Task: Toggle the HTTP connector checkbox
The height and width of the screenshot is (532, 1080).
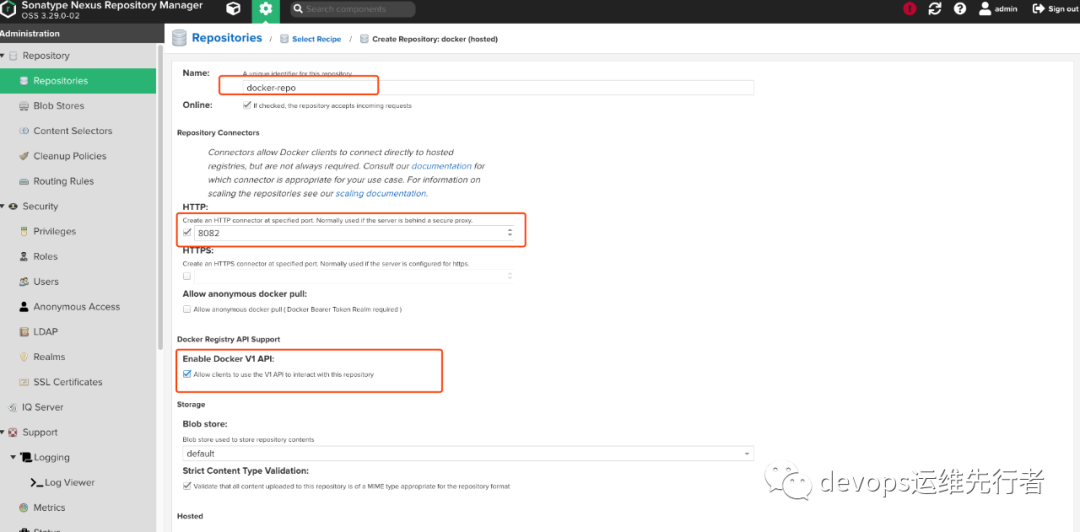Action: (x=187, y=233)
